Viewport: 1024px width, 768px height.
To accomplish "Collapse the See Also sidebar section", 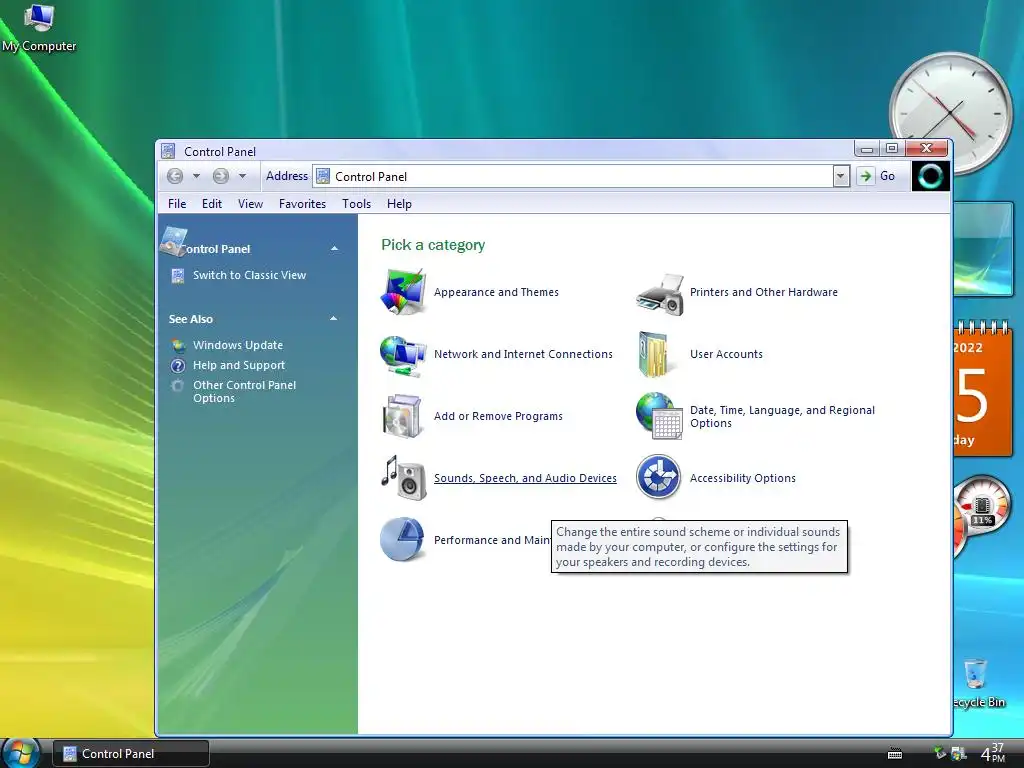I will (334, 319).
